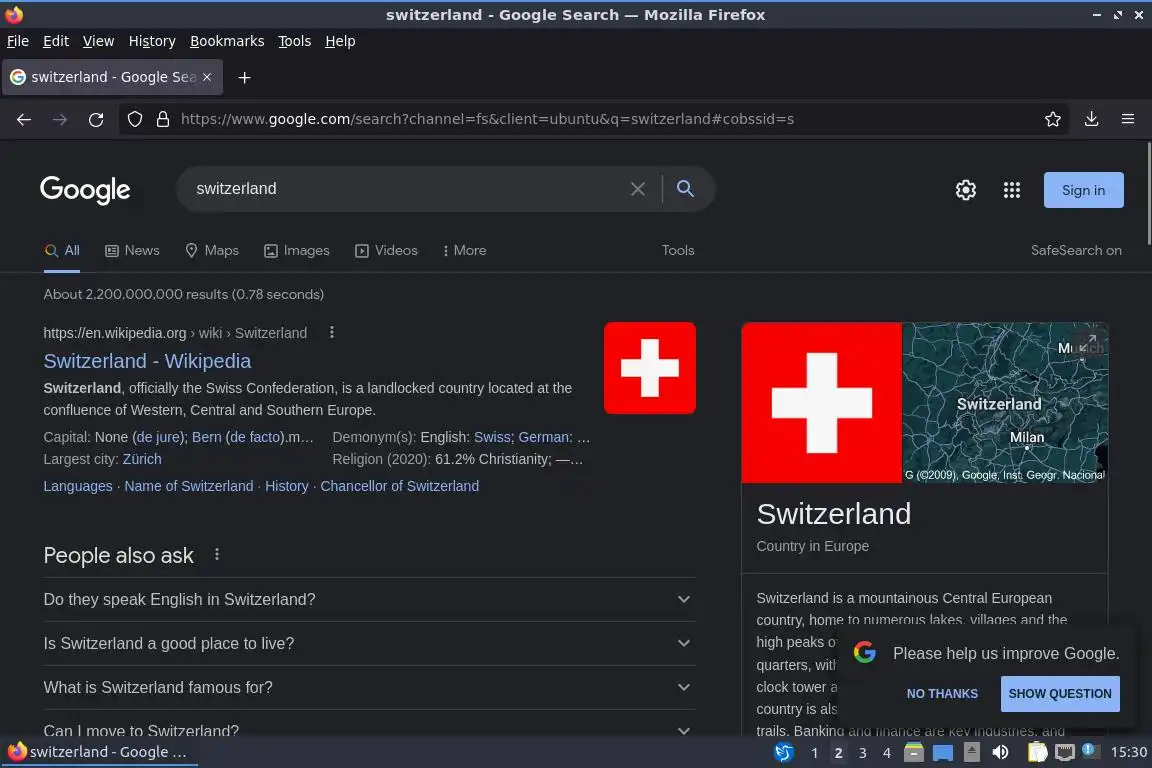The height and width of the screenshot is (768, 1152).
Task: Open the Name of Switzerland sitelink
Action: click(x=189, y=486)
